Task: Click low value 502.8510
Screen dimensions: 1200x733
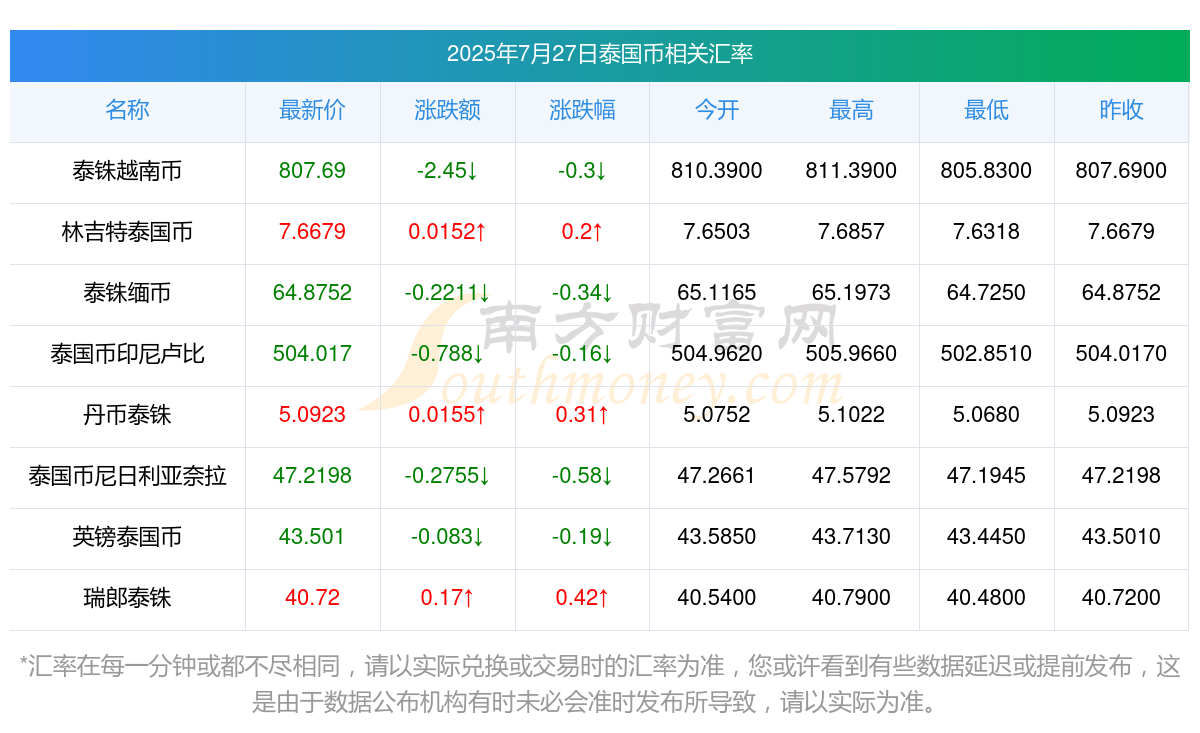Action: pos(986,354)
